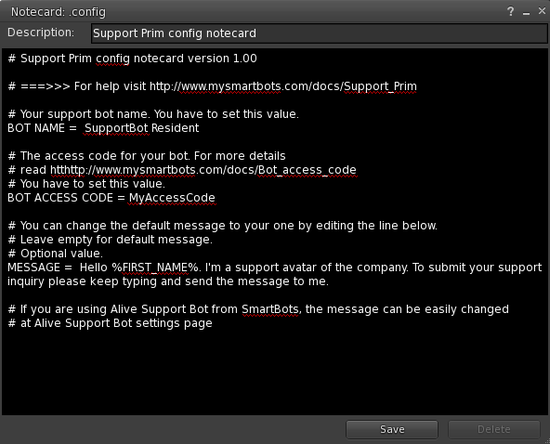This screenshot has height=444, width=550.
Task: Save the notecard with Save button
Action: [392, 429]
